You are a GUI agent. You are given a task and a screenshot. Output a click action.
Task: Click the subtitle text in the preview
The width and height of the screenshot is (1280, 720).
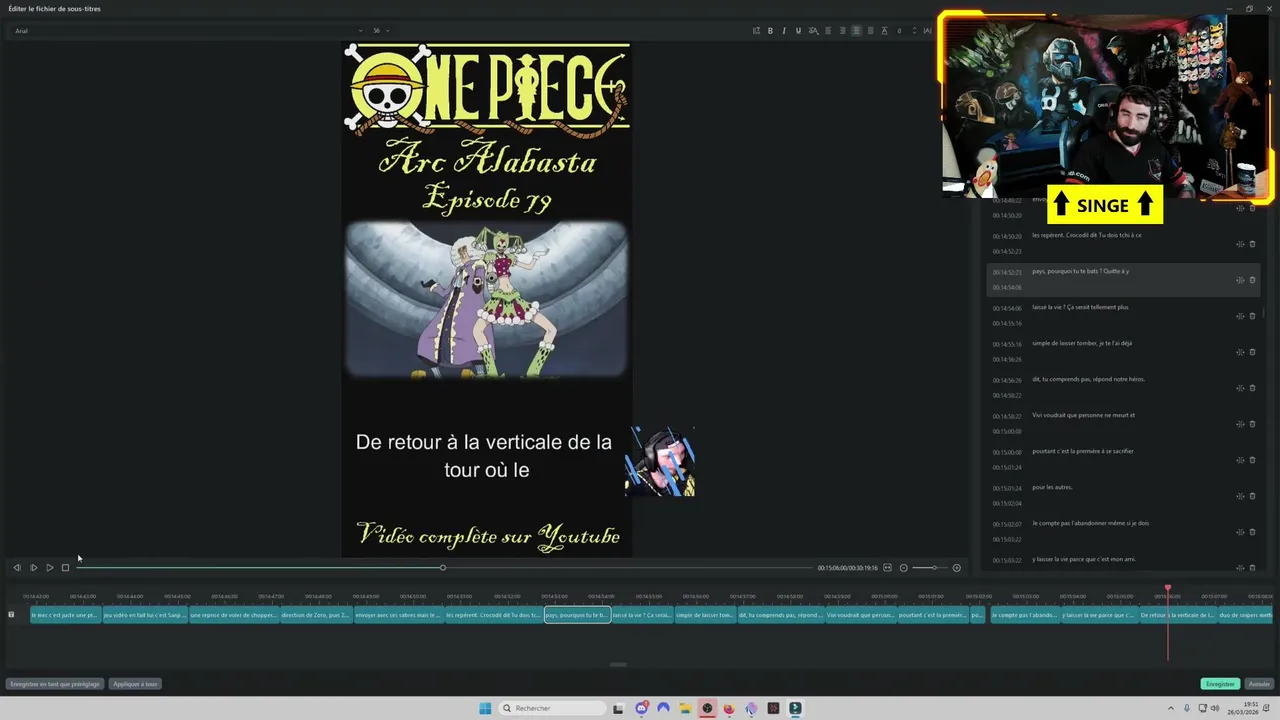pyautogui.click(x=485, y=455)
